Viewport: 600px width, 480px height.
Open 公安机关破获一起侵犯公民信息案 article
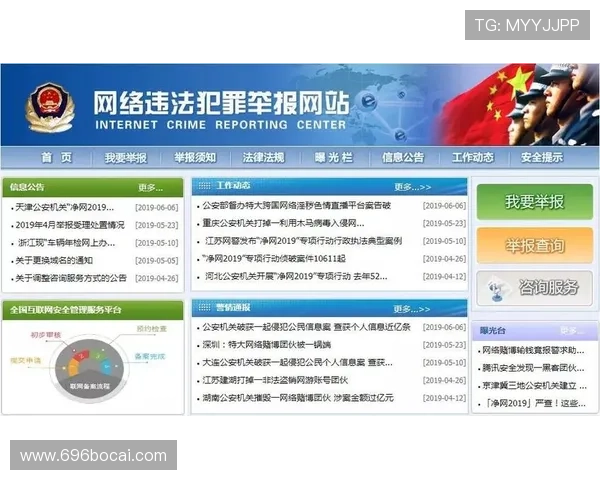coord(307,327)
